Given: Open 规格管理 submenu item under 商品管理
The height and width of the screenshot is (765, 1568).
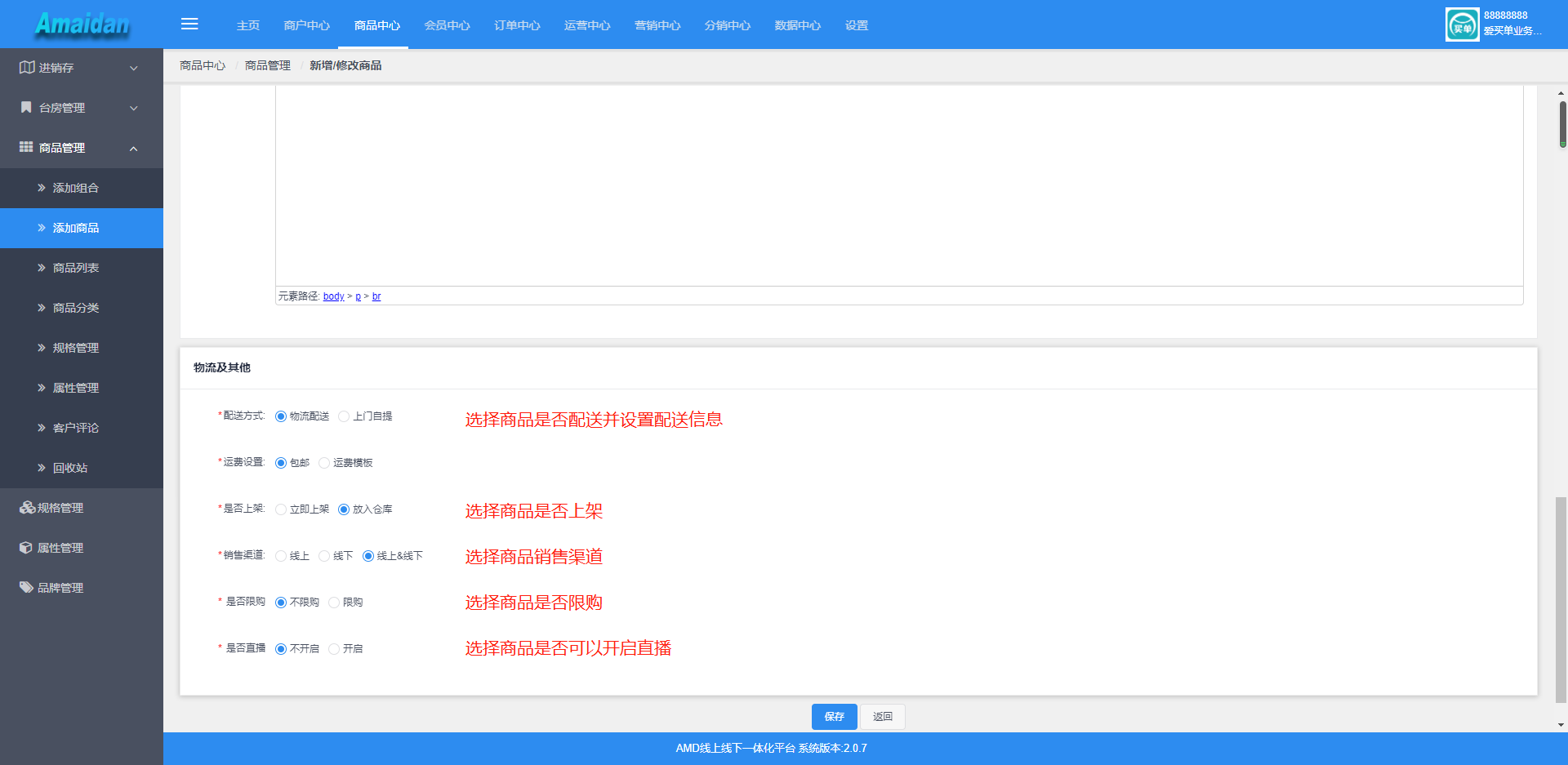Looking at the screenshot, I should (x=82, y=348).
